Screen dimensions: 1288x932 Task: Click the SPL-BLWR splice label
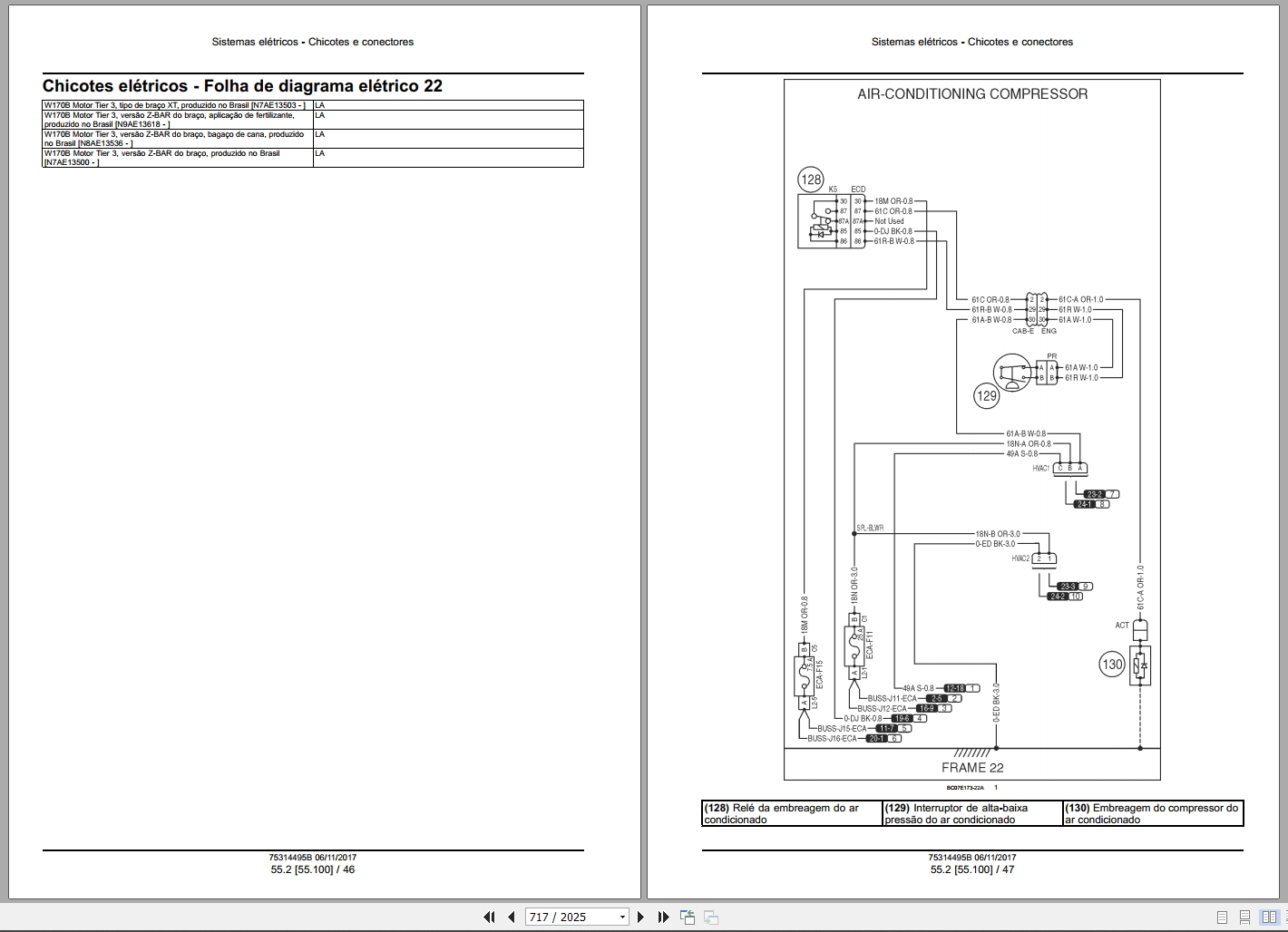[x=870, y=528]
